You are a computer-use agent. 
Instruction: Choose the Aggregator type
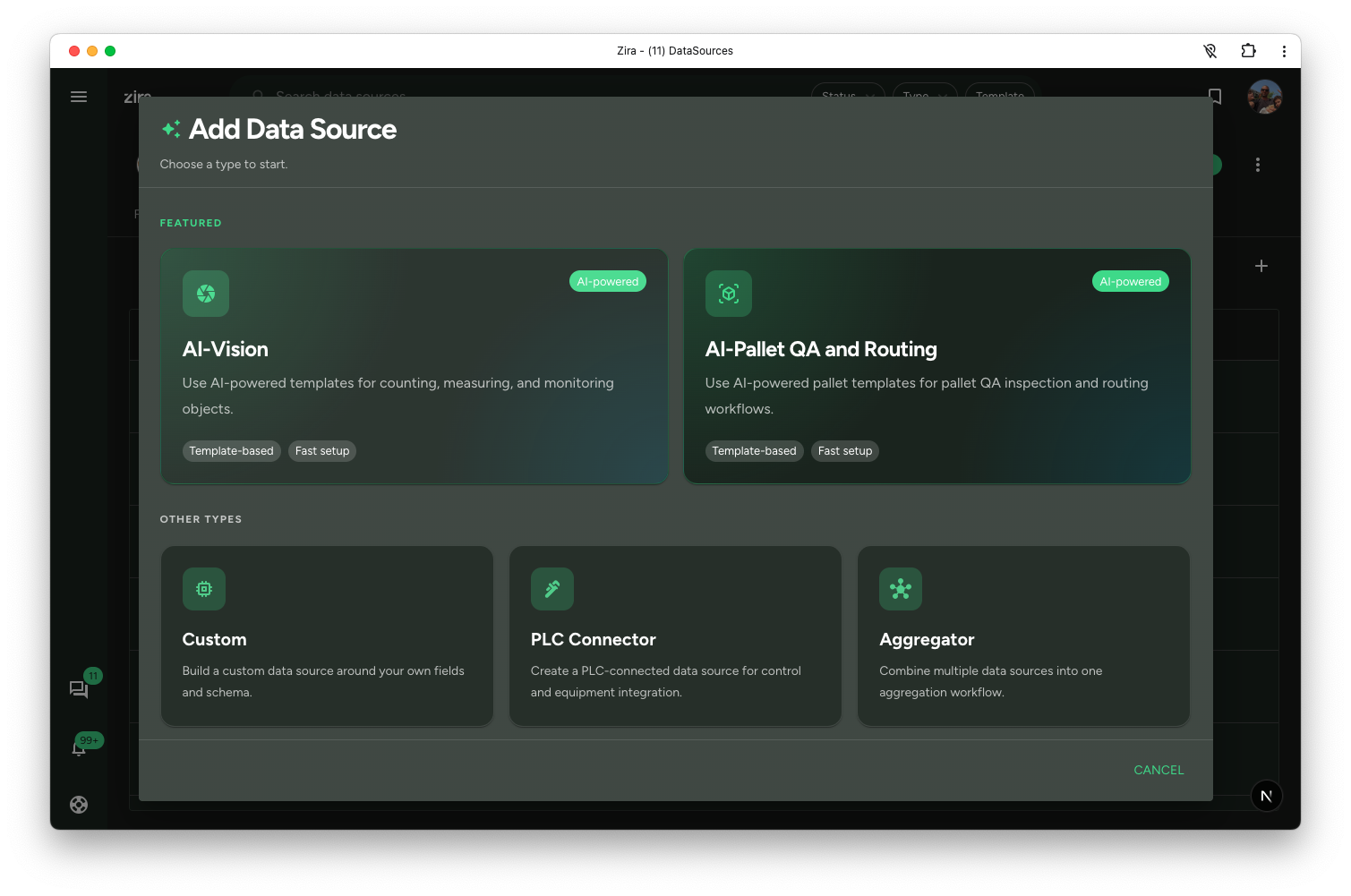(x=1023, y=636)
